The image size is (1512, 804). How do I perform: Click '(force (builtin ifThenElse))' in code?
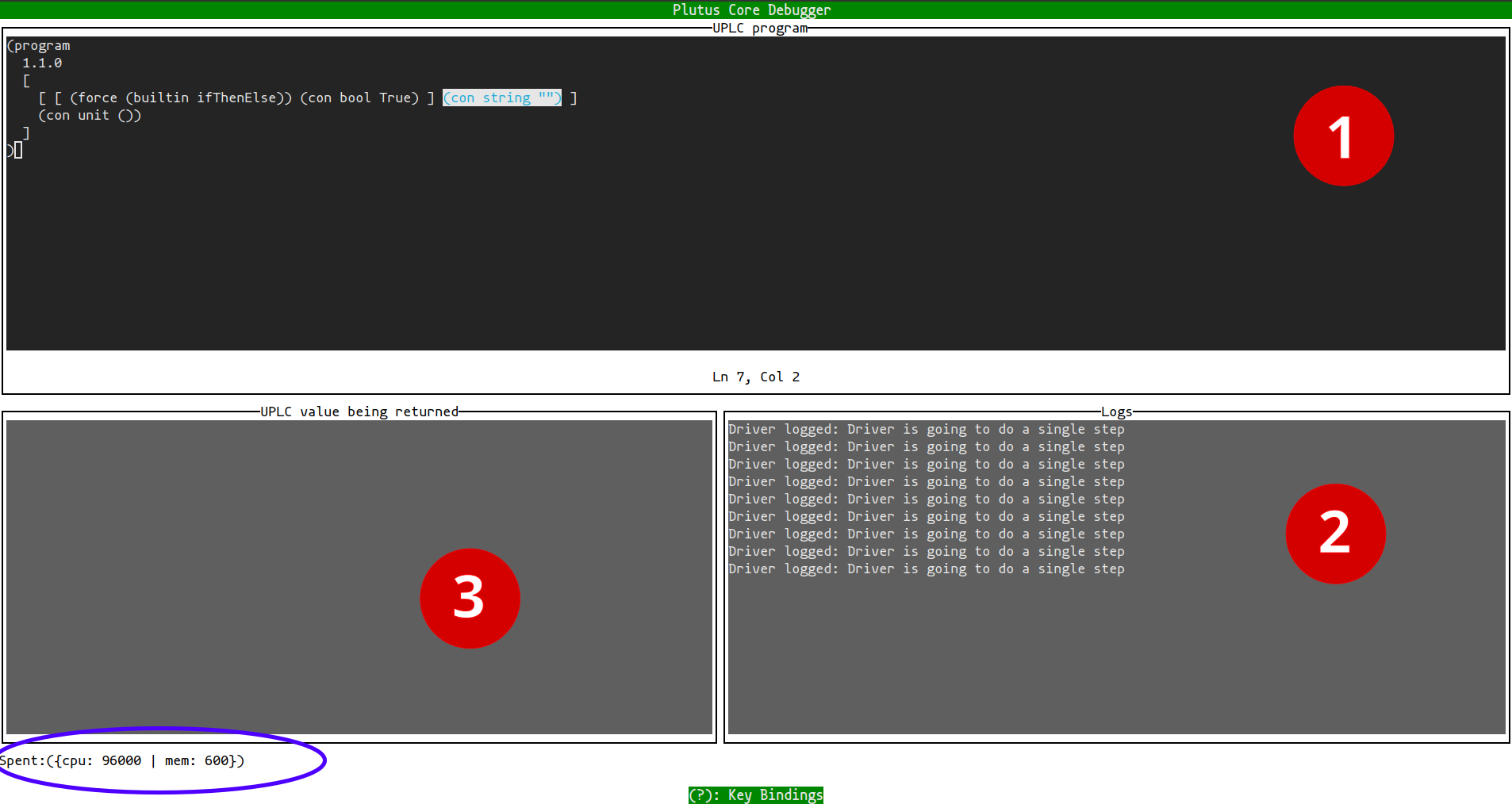coord(181,98)
